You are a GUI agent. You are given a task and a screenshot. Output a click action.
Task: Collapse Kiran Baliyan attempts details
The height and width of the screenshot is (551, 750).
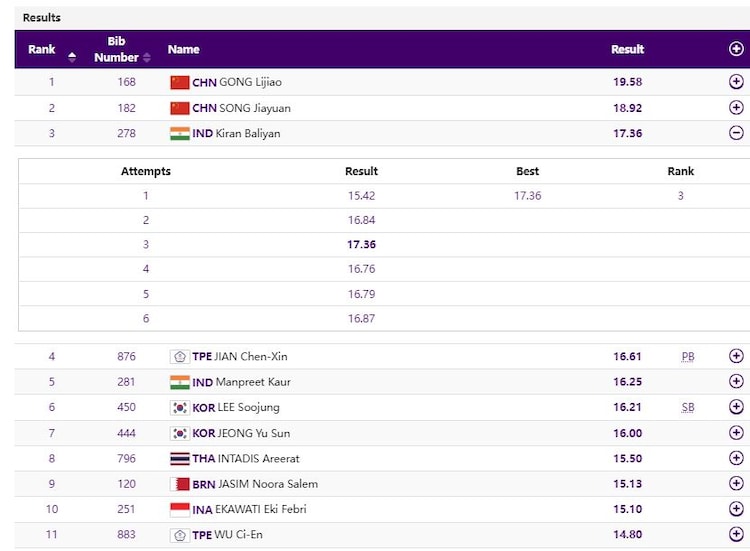736,133
